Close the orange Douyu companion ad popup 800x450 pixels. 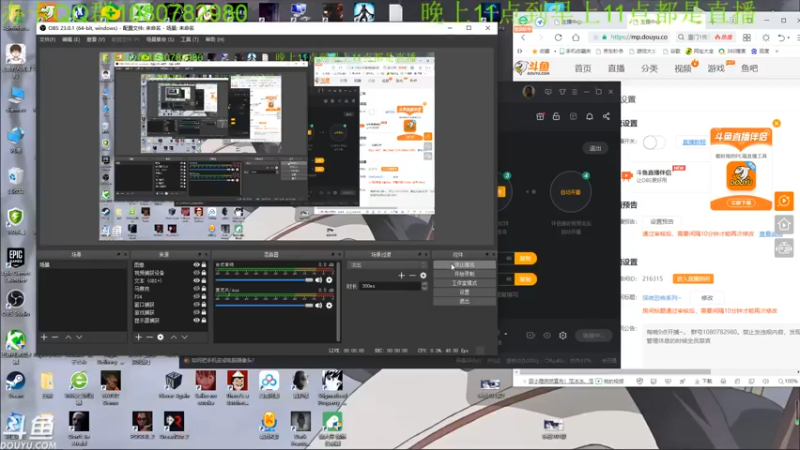pos(777,123)
